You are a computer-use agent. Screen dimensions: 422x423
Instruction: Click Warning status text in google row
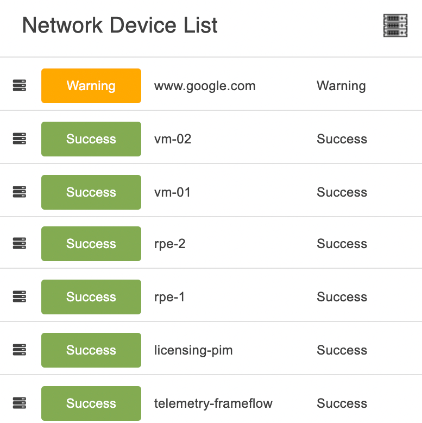[341, 86]
